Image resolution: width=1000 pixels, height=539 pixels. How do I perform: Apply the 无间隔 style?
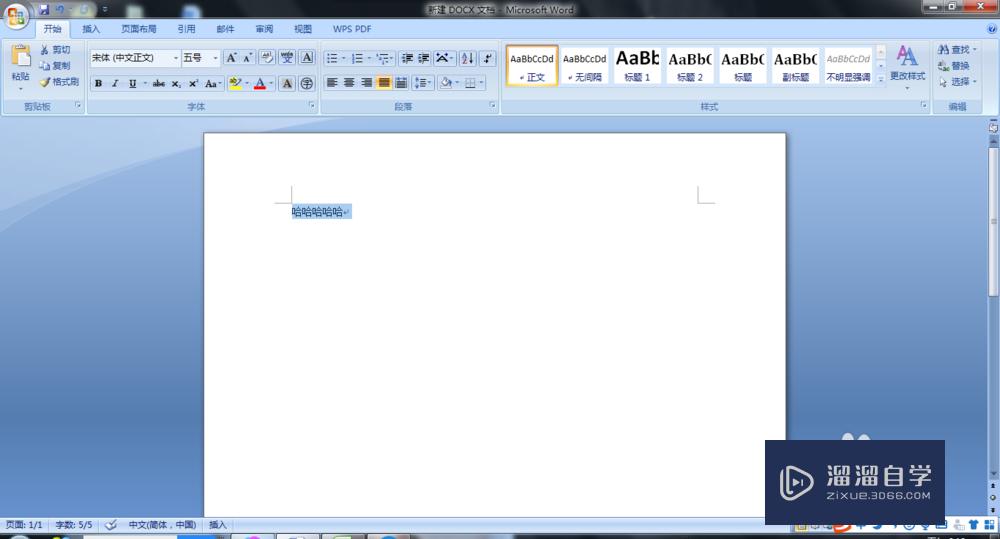tap(585, 66)
